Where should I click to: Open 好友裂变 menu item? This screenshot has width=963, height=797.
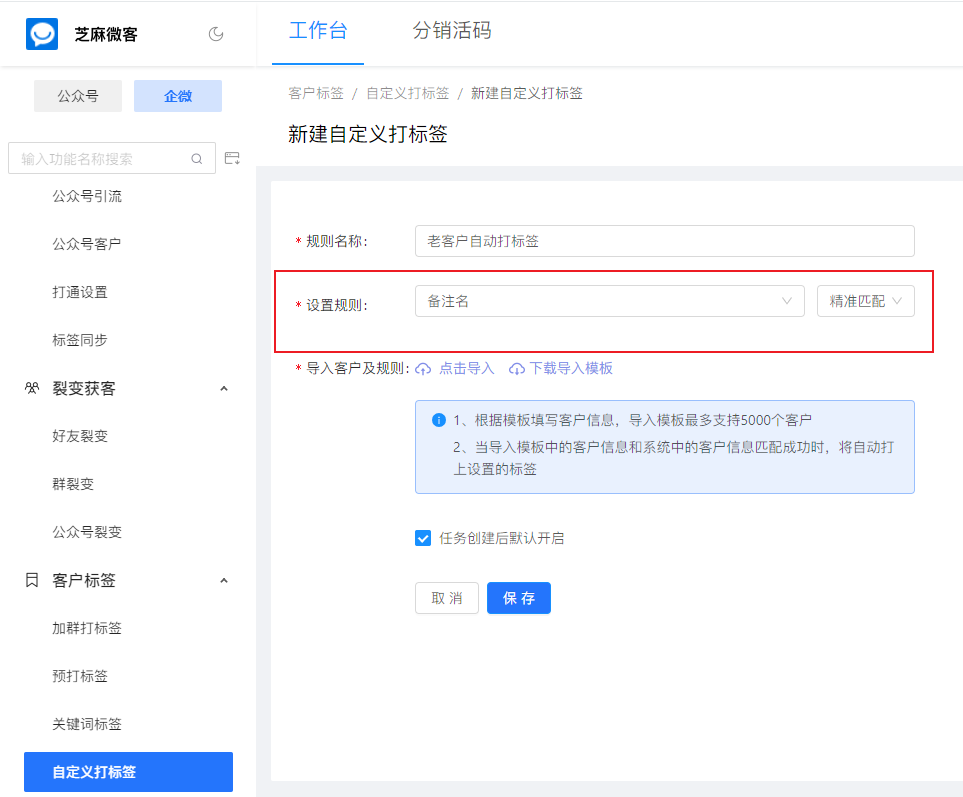tap(80, 436)
